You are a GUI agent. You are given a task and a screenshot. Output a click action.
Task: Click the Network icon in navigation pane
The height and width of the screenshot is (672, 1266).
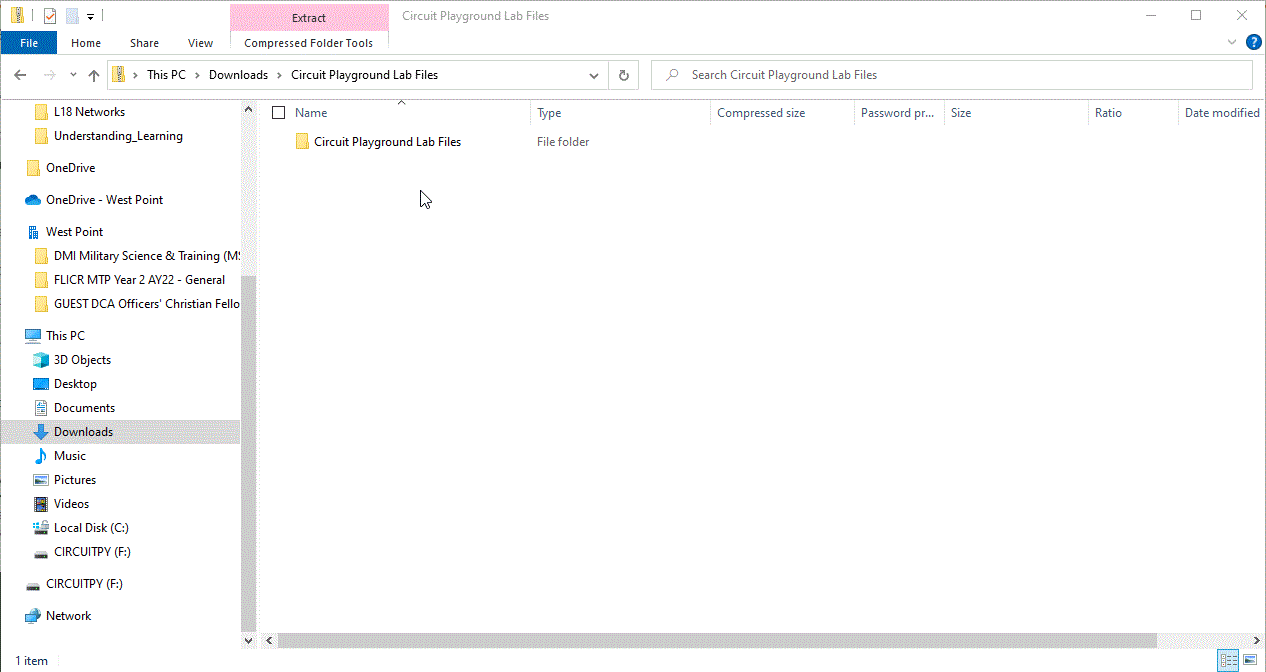(33, 616)
